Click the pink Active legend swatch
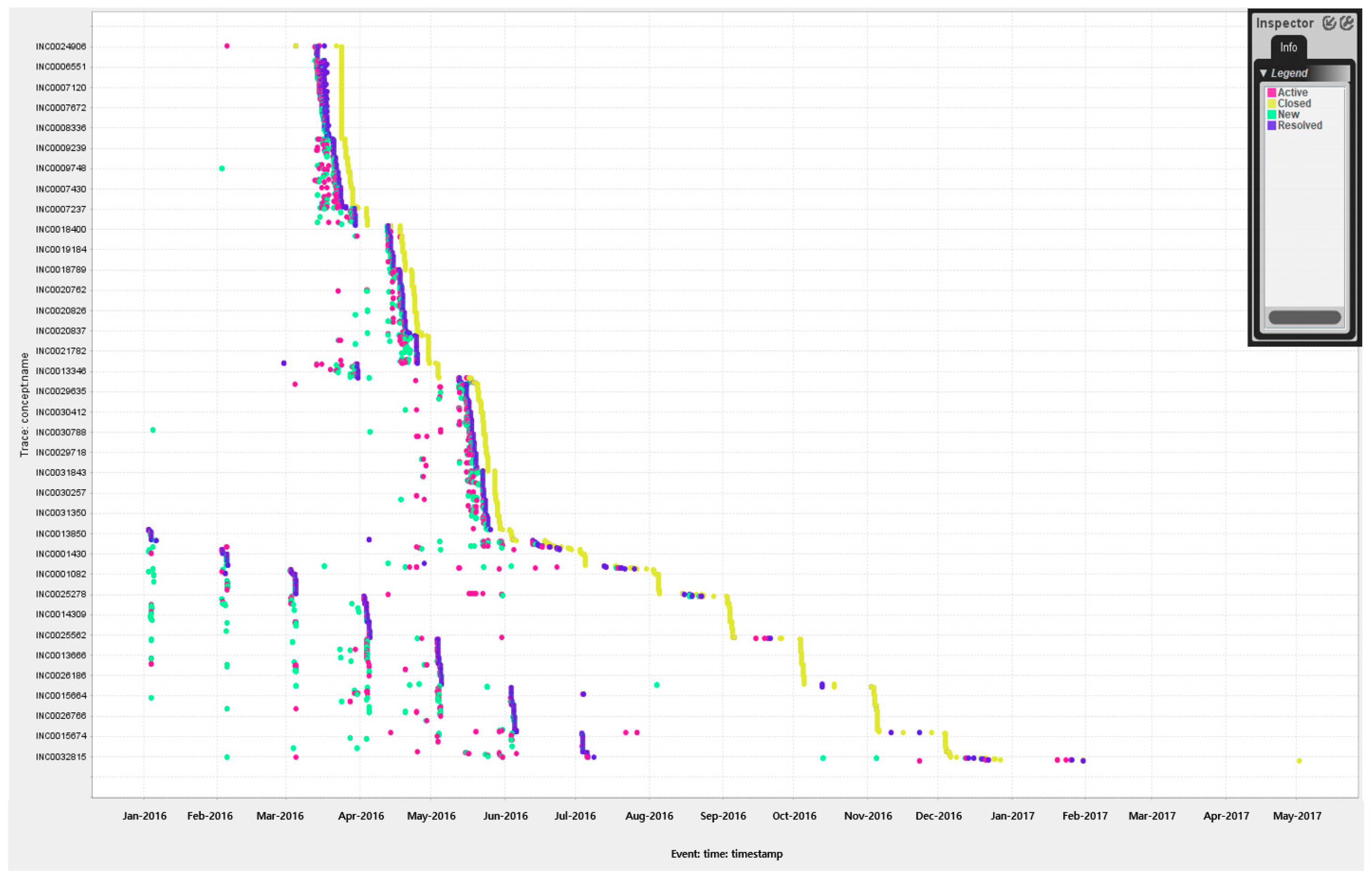This screenshot has height=881, width=1372. coord(1271,93)
